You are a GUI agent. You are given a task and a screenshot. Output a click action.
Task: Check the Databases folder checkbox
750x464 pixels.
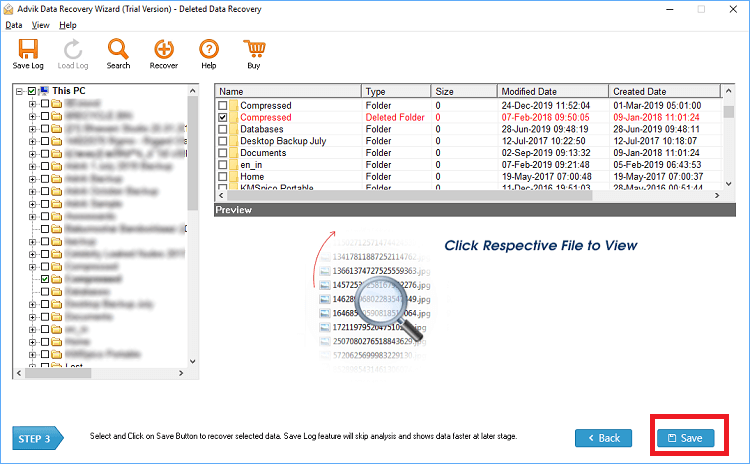pyautogui.click(x=222, y=129)
